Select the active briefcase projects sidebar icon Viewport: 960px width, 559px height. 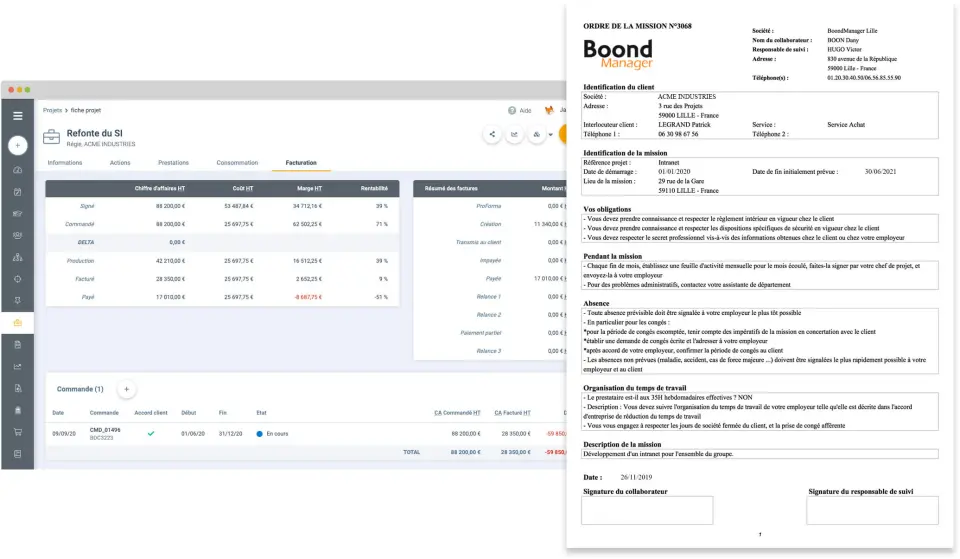[x=17, y=323]
